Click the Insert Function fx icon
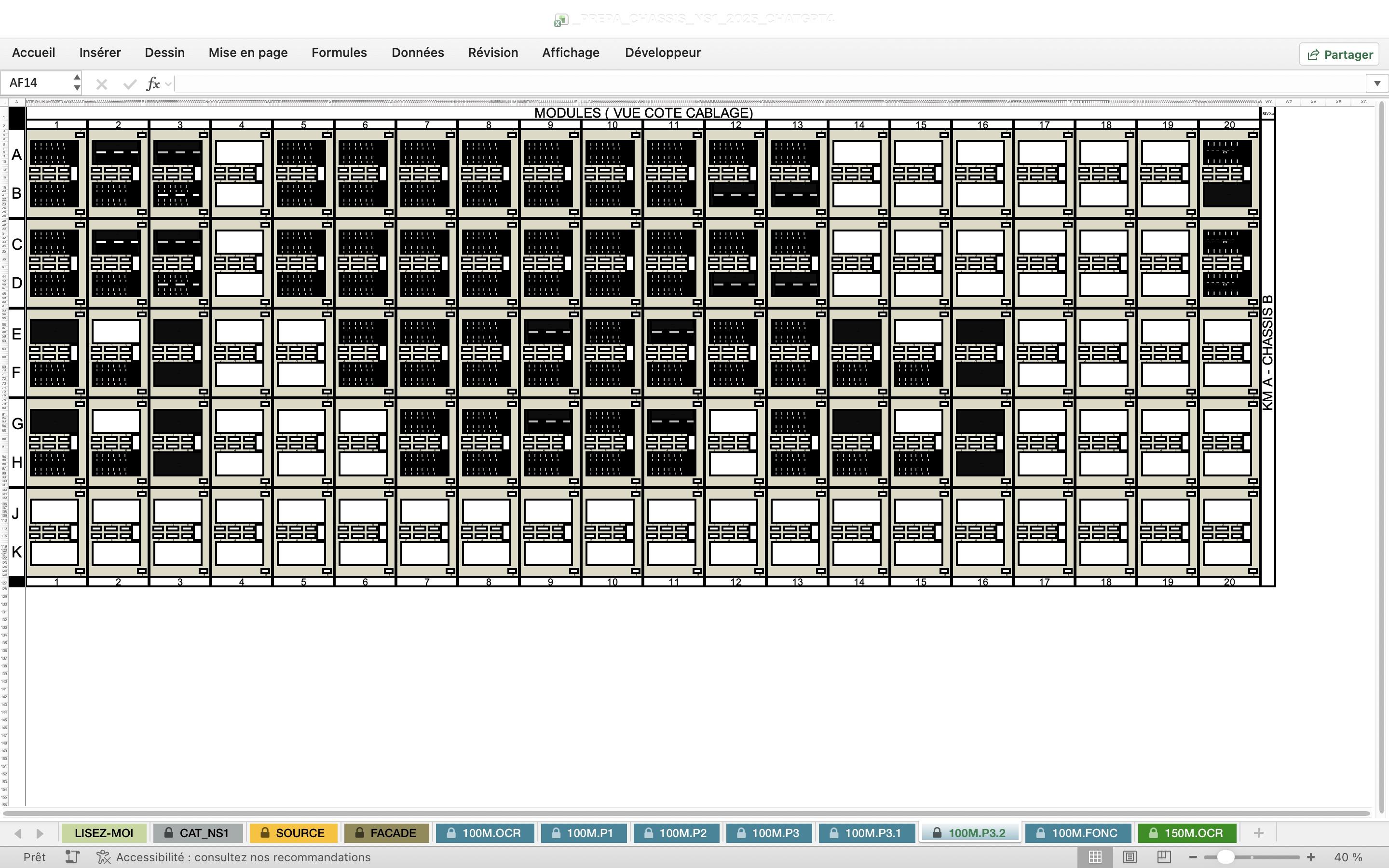 click(153, 84)
